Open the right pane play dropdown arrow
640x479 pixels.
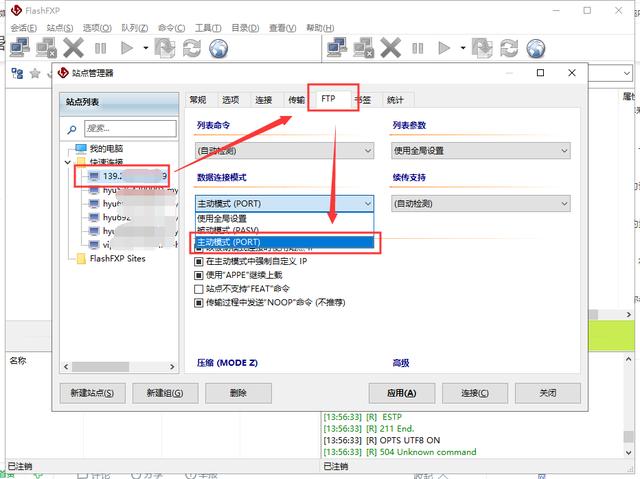point(463,48)
